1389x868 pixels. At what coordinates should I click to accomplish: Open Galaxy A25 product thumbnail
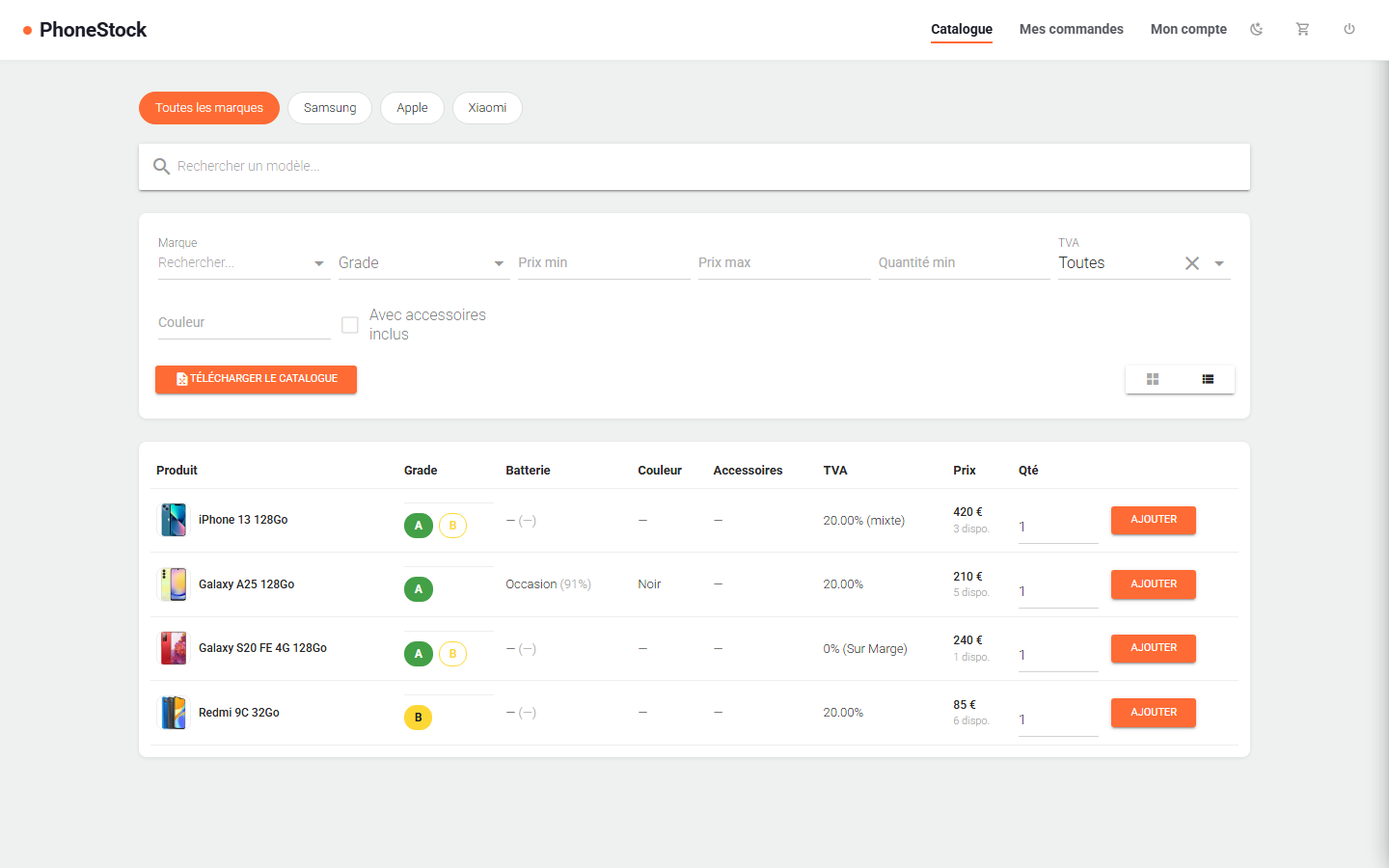tap(174, 584)
